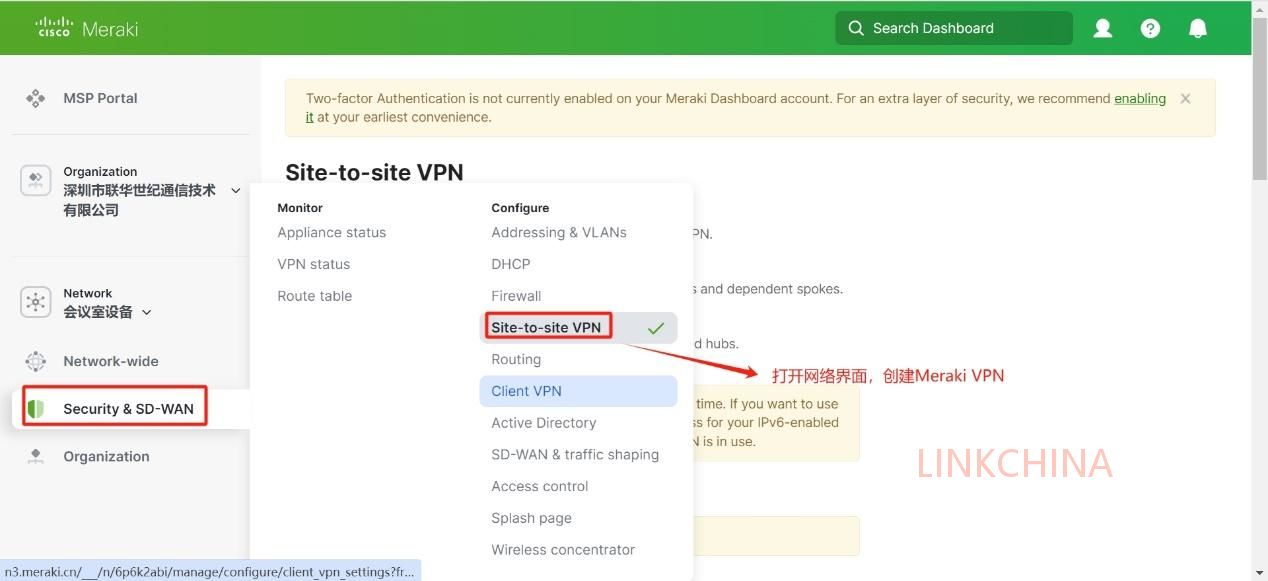Open the Routing configuration page
This screenshot has height=581, width=1268.
point(516,359)
